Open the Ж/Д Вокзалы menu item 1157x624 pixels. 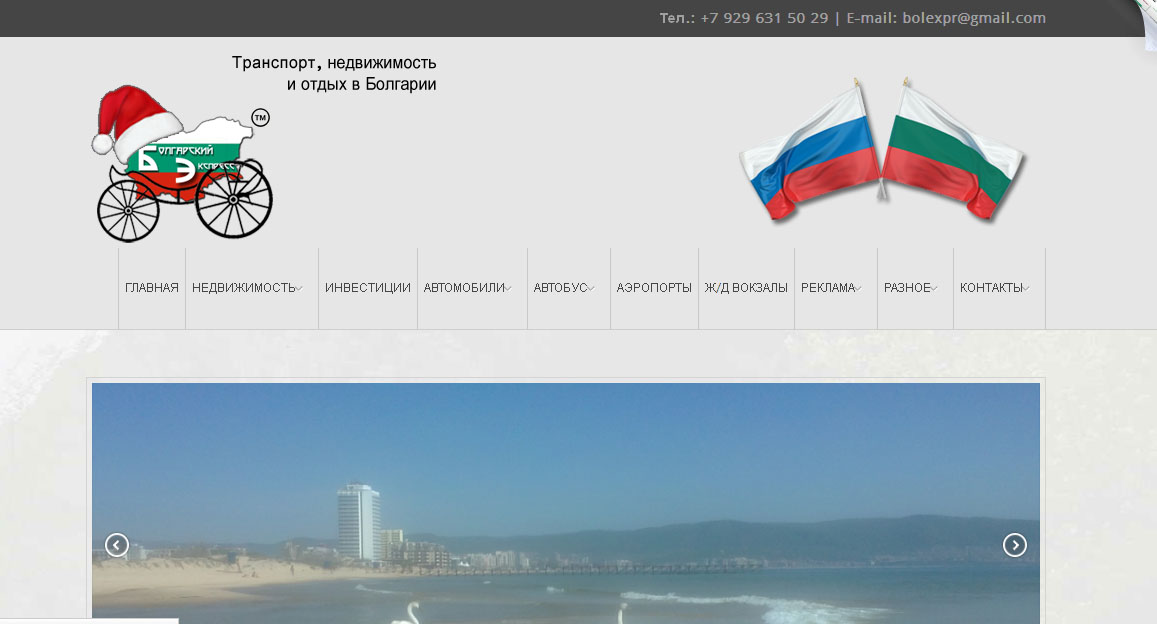click(746, 288)
